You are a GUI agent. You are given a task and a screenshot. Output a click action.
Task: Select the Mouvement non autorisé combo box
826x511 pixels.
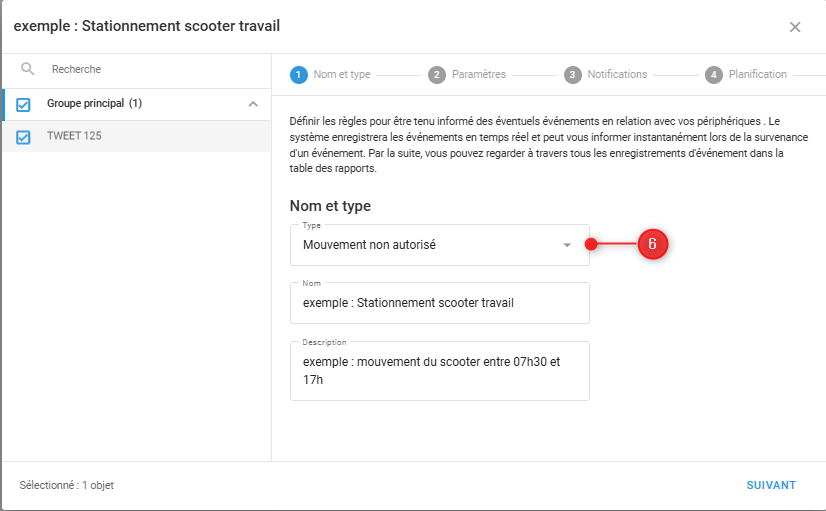point(430,245)
